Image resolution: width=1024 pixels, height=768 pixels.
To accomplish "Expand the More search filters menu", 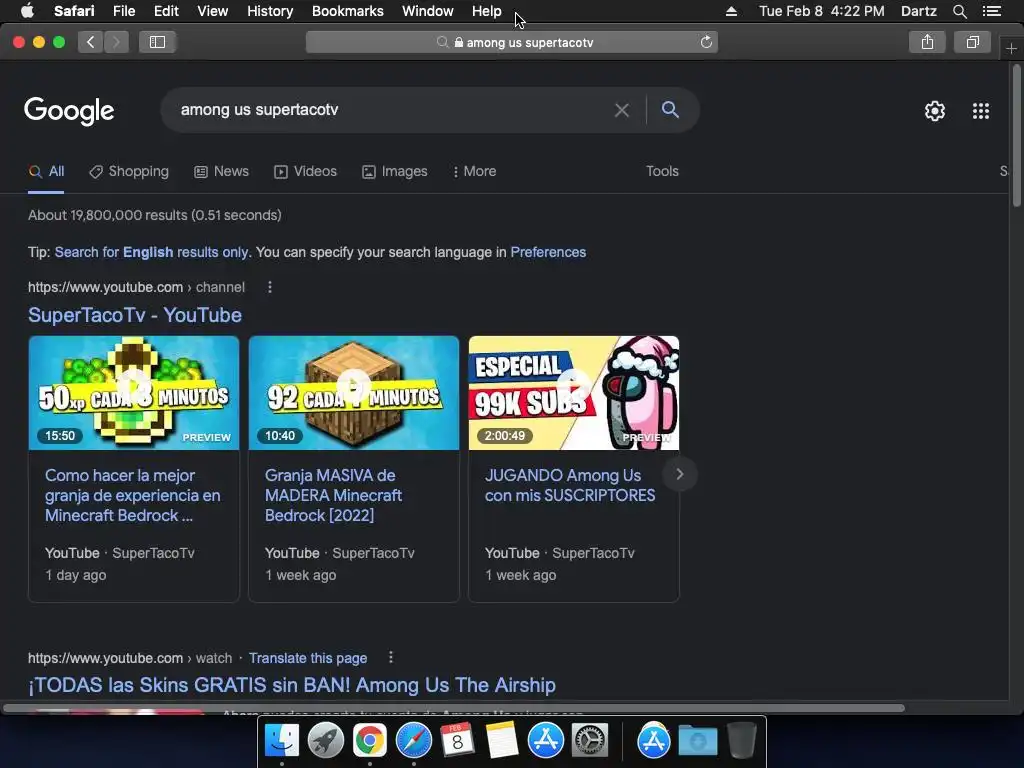I will [475, 171].
